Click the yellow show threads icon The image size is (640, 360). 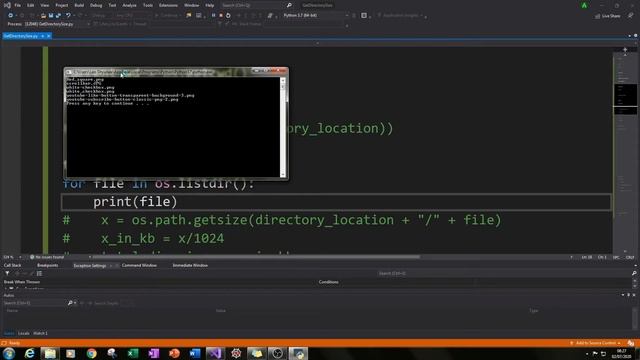(x=189, y=16)
